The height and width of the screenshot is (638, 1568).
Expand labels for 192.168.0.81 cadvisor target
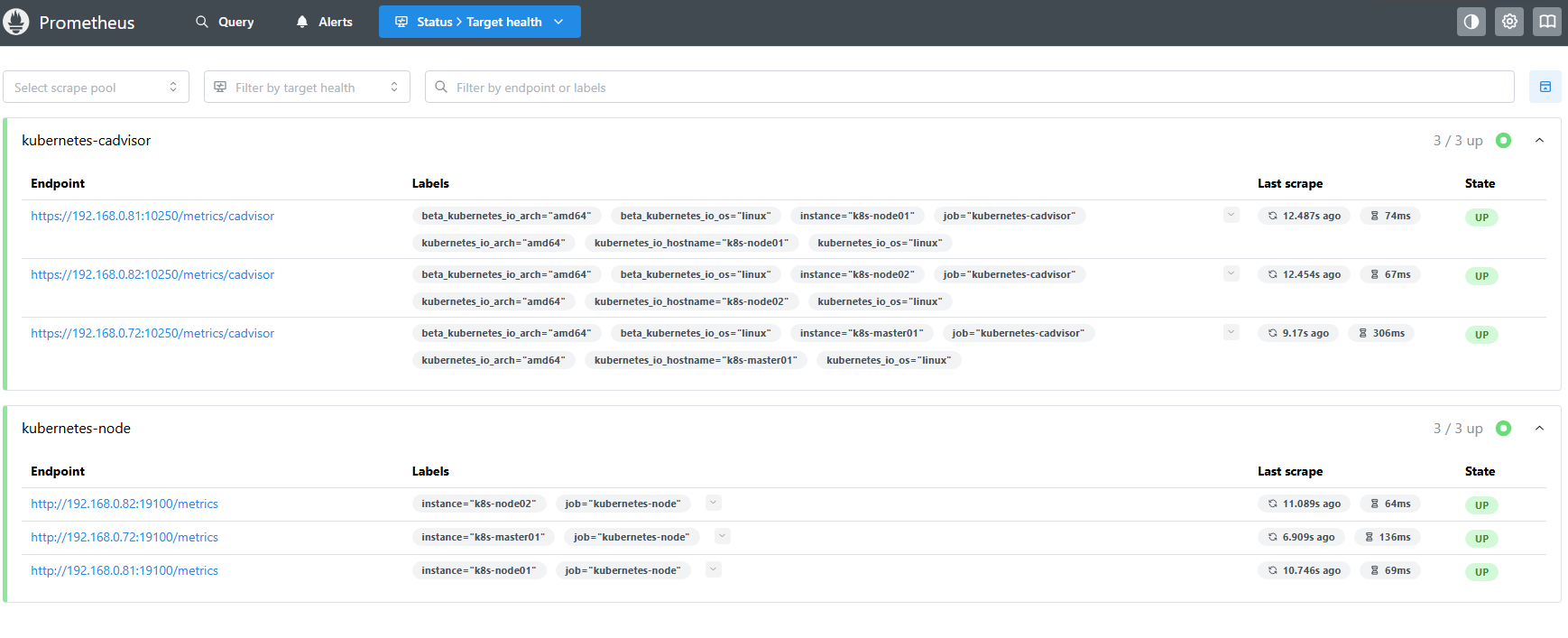[x=1231, y=215]
